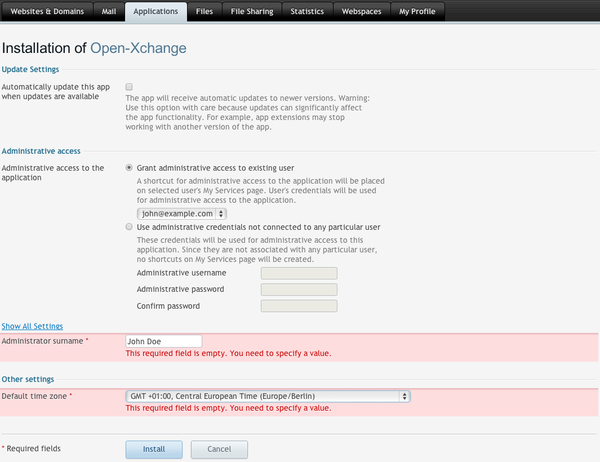Open the Webspaces tab
The height and width of the screenshot is (462, 600).
coord(361,11)
